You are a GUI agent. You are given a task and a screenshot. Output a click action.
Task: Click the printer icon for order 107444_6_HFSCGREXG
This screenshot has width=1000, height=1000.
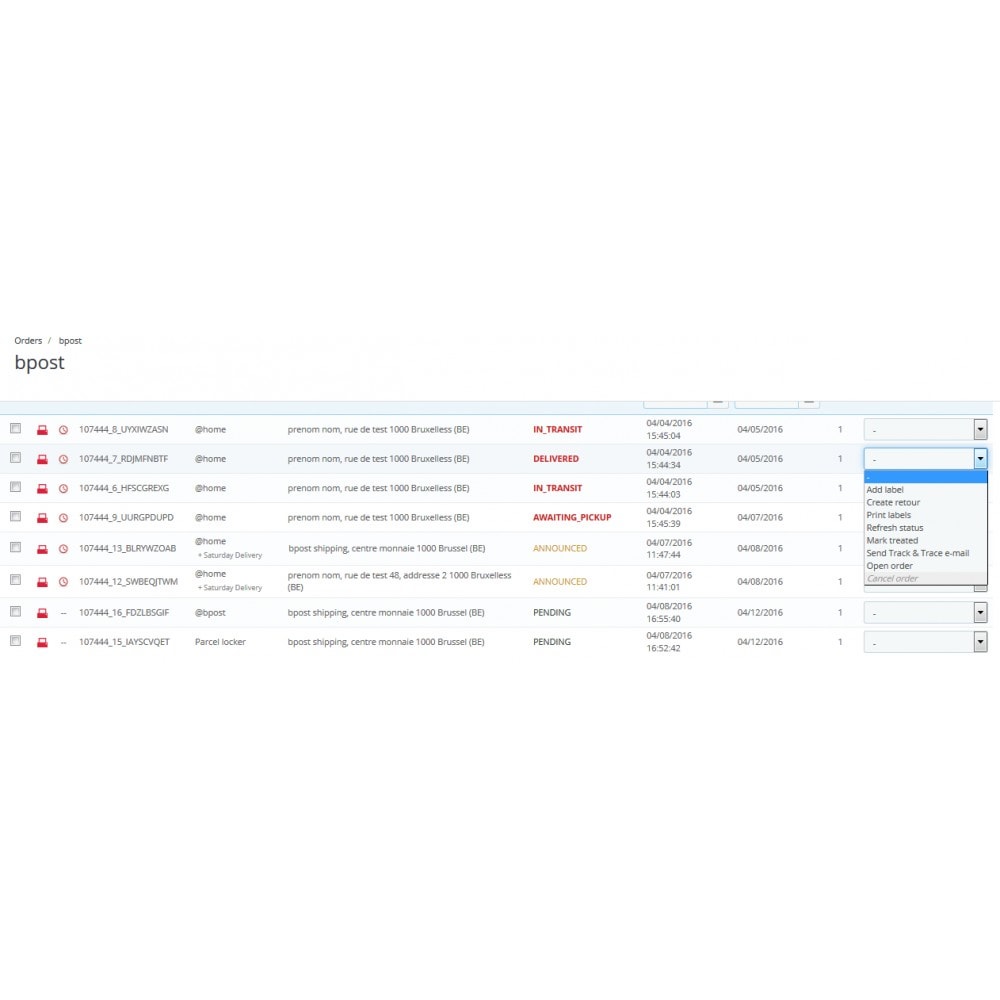(42, 489)
